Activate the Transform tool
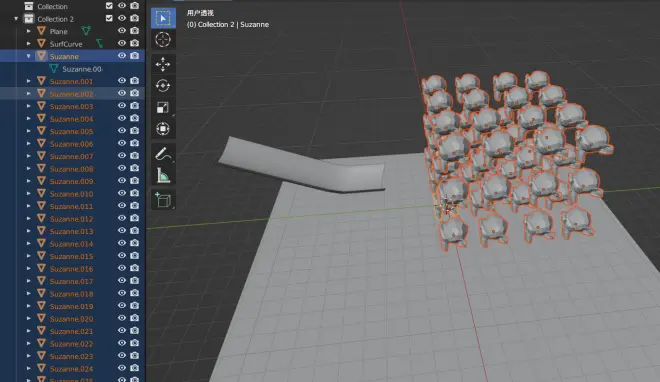Viewport: 660px width, 382px height. pyautogui.click(x=163, y=129)
